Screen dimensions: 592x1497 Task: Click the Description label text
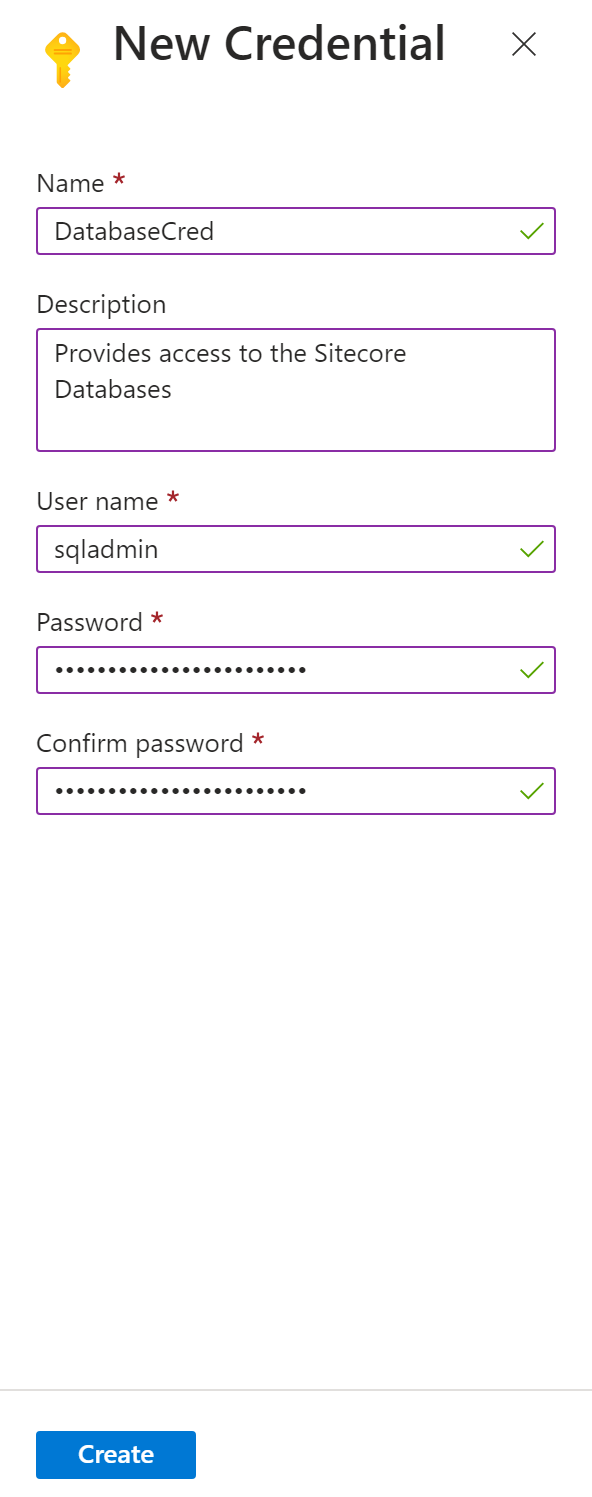[101, 304]
